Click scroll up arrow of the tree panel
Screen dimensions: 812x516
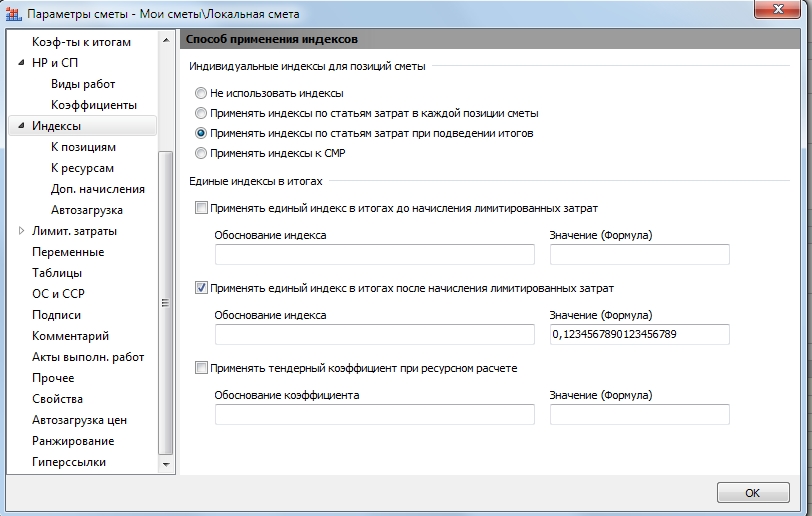click(166, 40)
